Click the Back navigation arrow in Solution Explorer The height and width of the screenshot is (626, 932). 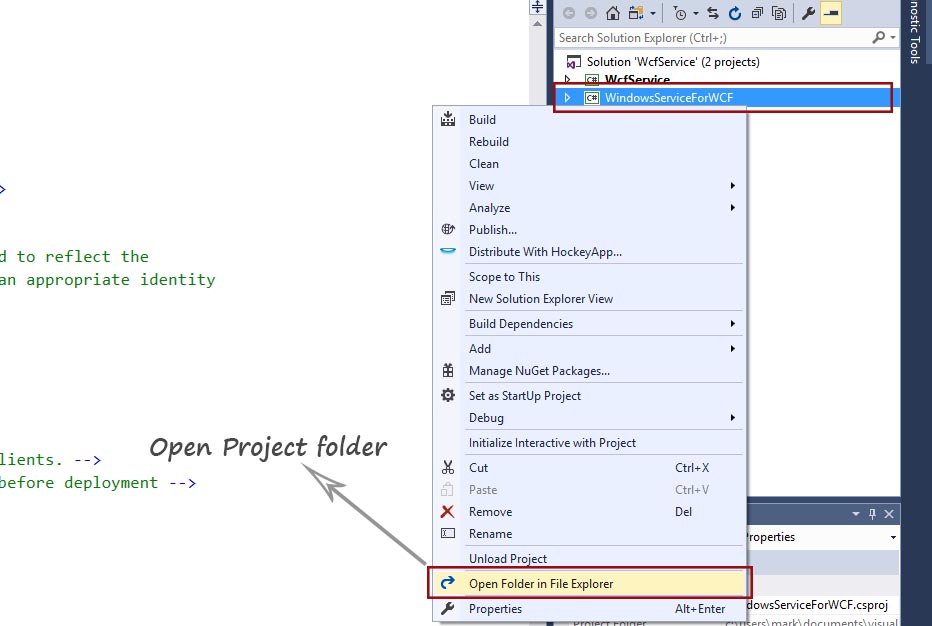tap(569, 13)
